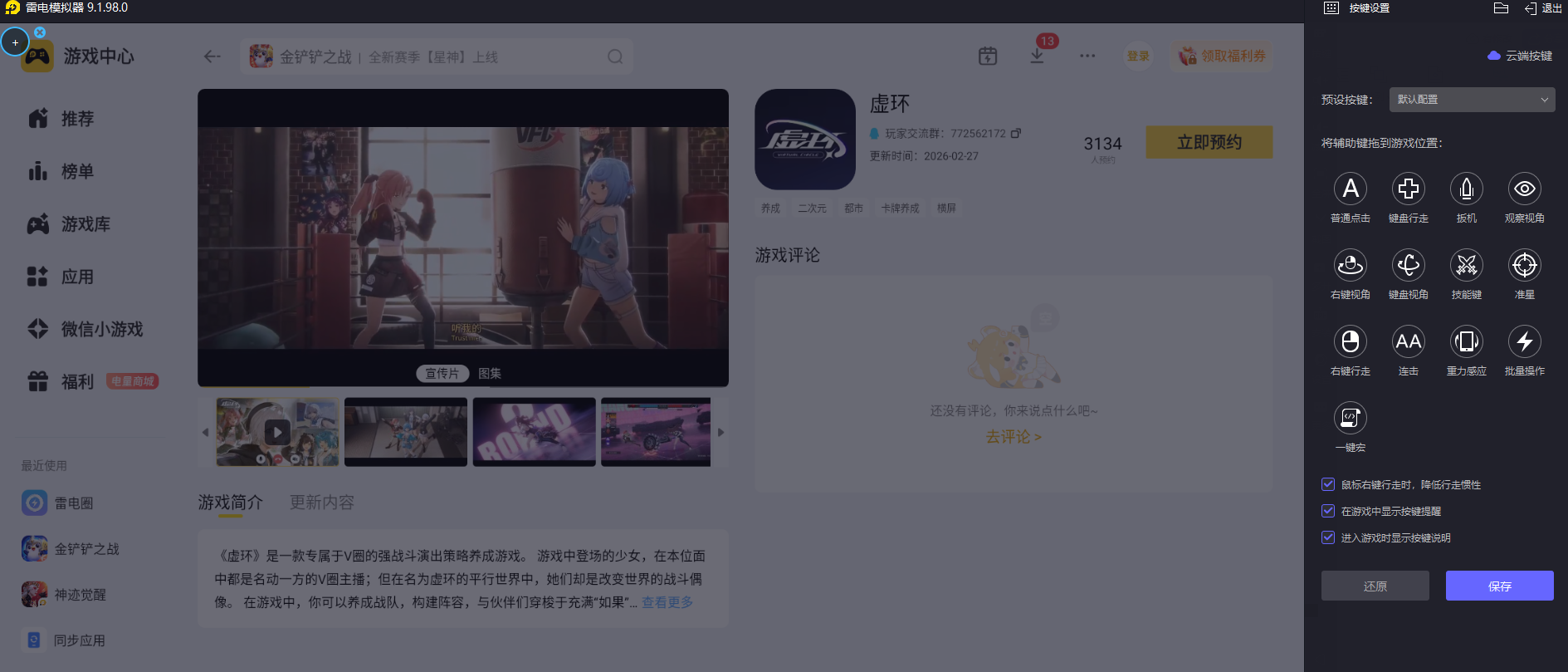Click the 还原 button

[1375, 586]
